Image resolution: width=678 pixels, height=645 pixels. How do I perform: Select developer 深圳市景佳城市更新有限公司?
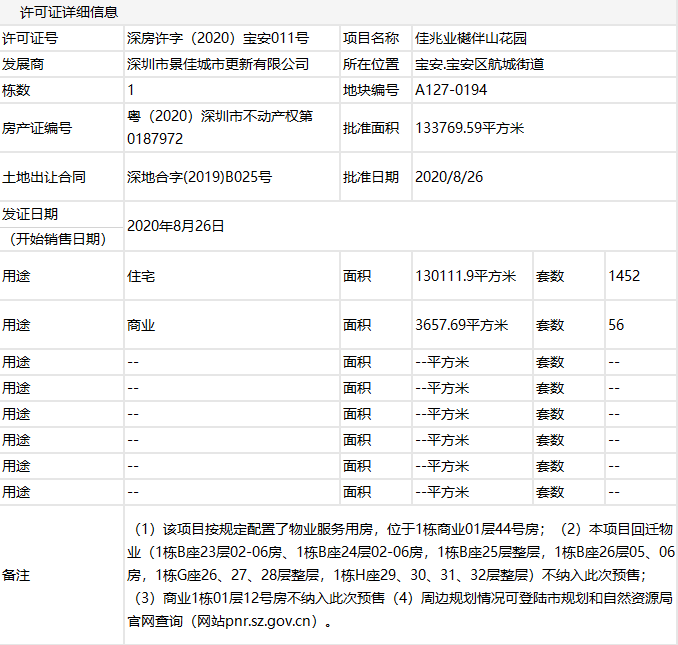click(218, 64)
